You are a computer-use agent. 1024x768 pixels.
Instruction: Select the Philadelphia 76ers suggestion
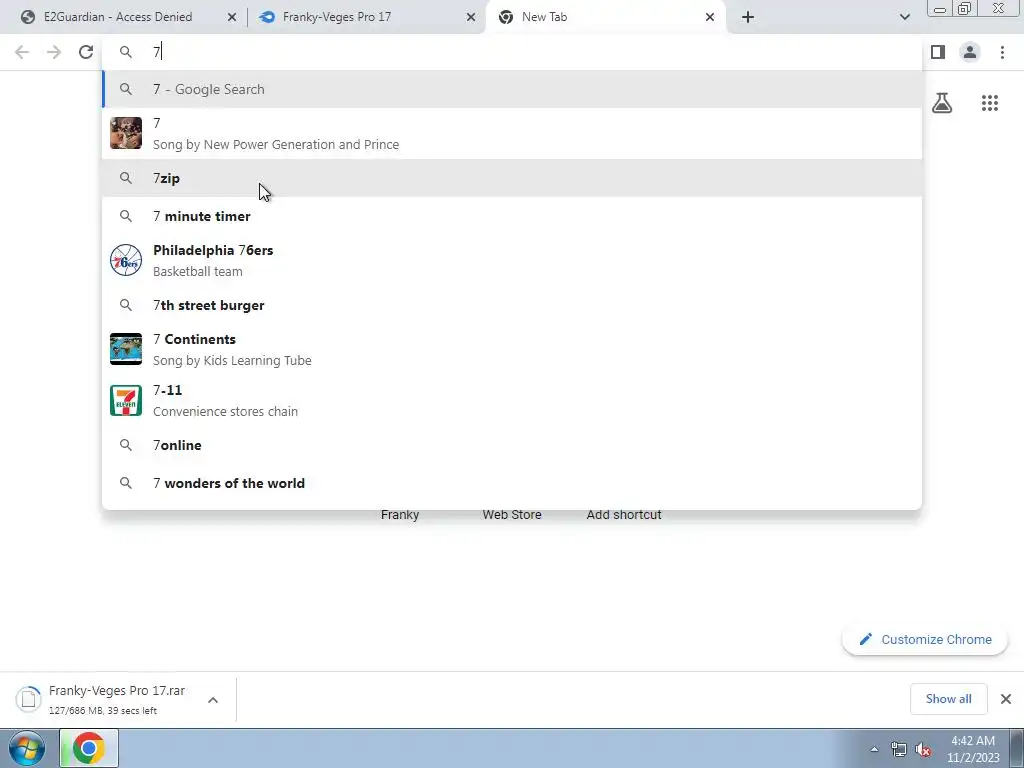click(x=512, y=261)
